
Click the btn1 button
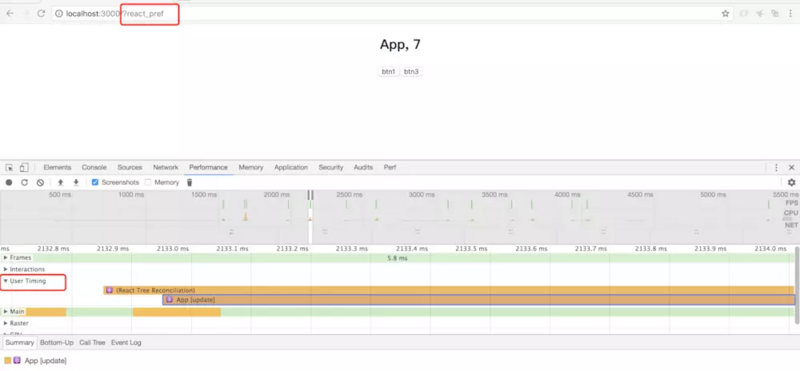388,71
